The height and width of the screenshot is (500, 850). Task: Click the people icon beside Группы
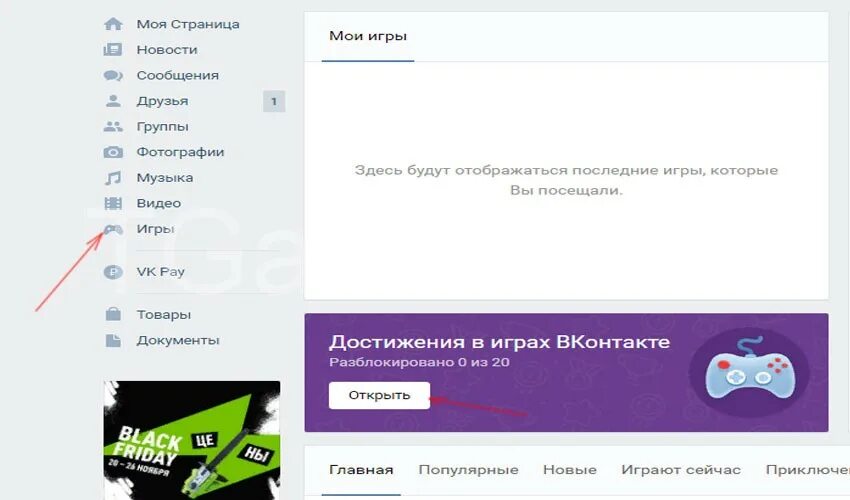click(x=113, y=126)
